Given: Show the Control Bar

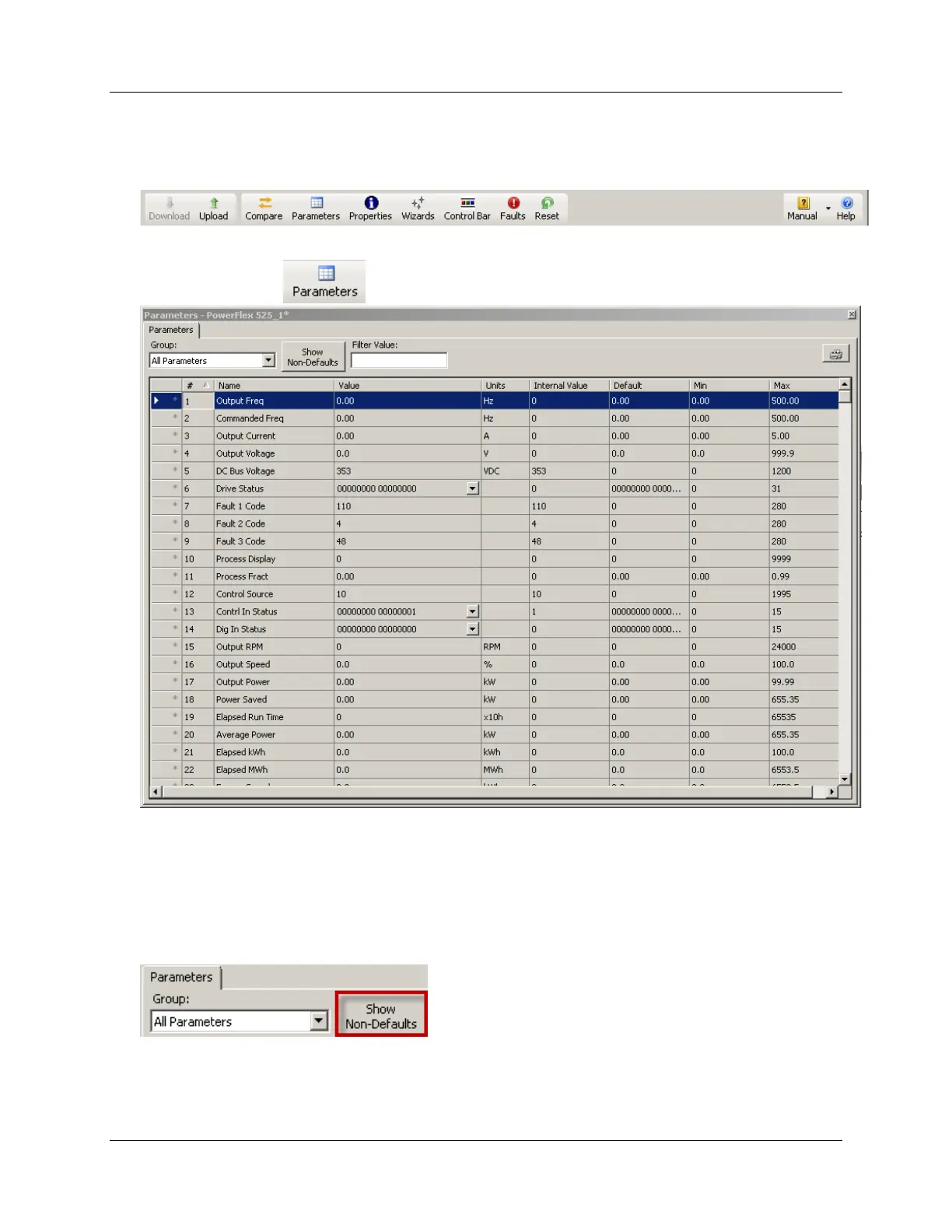Looking at the screenshot, I should pos(467,209).
